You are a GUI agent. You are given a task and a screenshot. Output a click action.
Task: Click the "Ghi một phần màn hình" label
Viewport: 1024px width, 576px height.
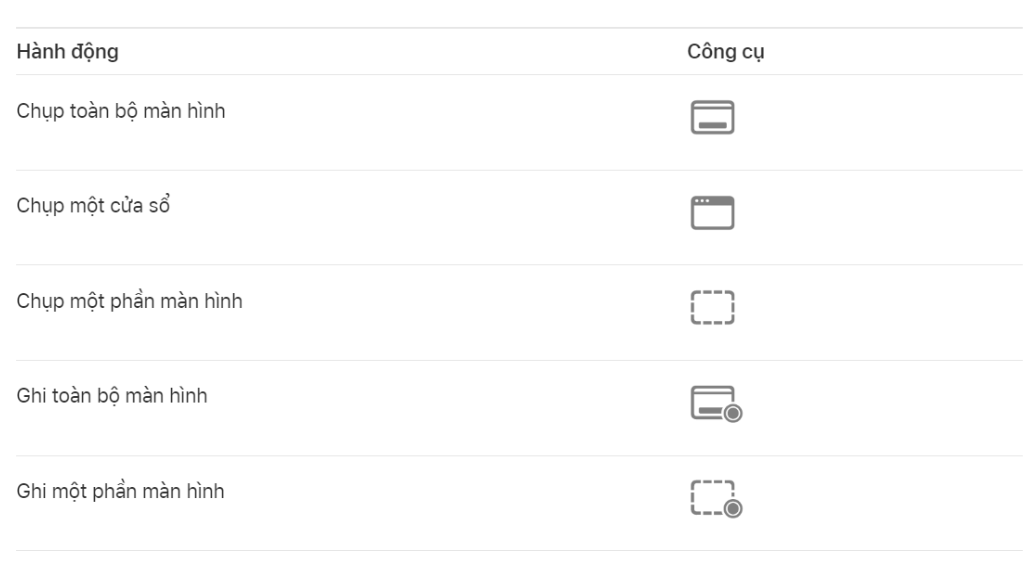[x=120, y=491]
